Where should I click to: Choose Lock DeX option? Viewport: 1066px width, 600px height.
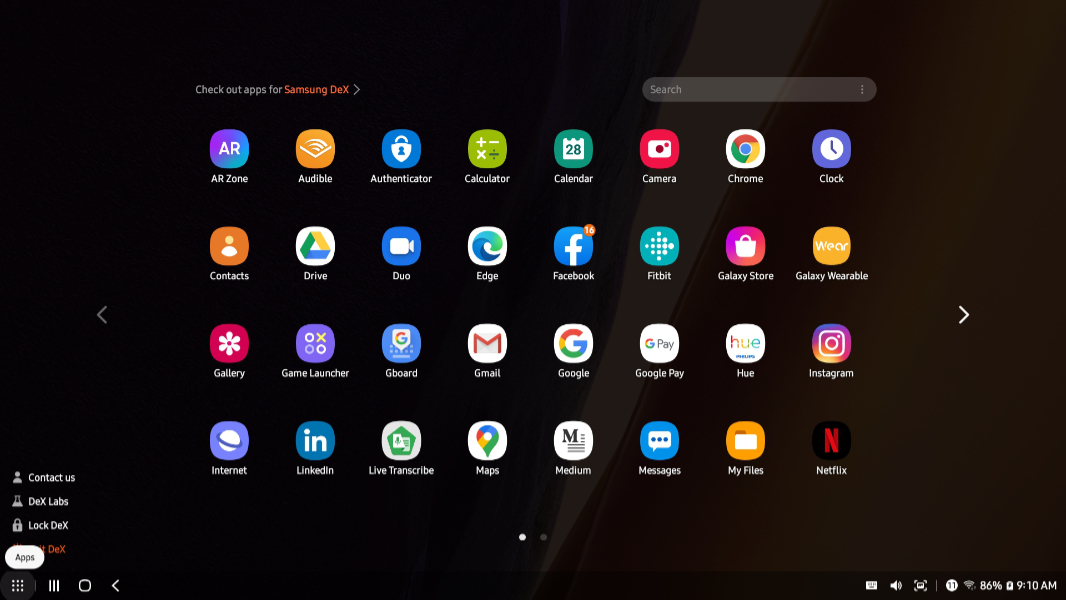coord(48,526)
